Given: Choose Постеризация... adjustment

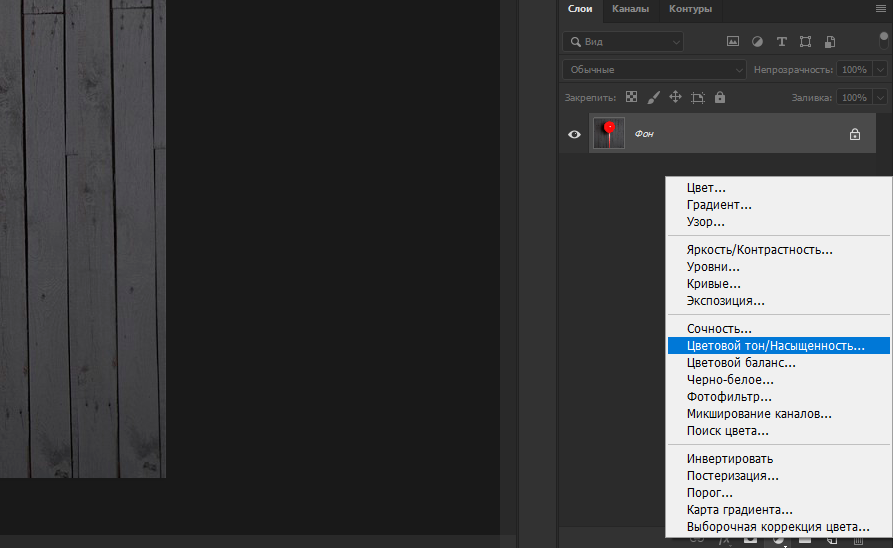Looking at the screenshot, I should click(779, 476).
